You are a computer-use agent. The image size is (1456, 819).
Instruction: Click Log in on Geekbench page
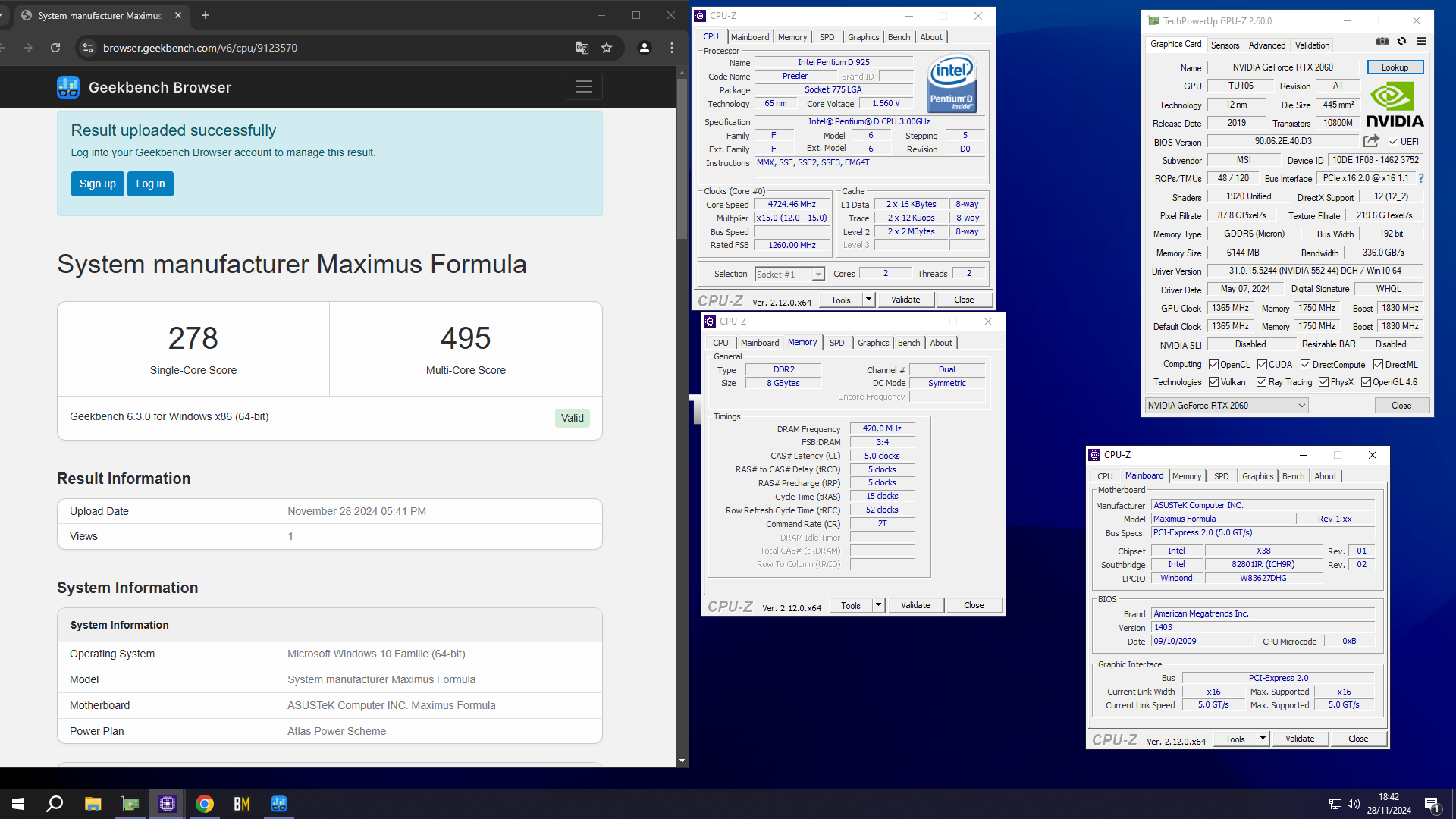click(x=150, y=184)
